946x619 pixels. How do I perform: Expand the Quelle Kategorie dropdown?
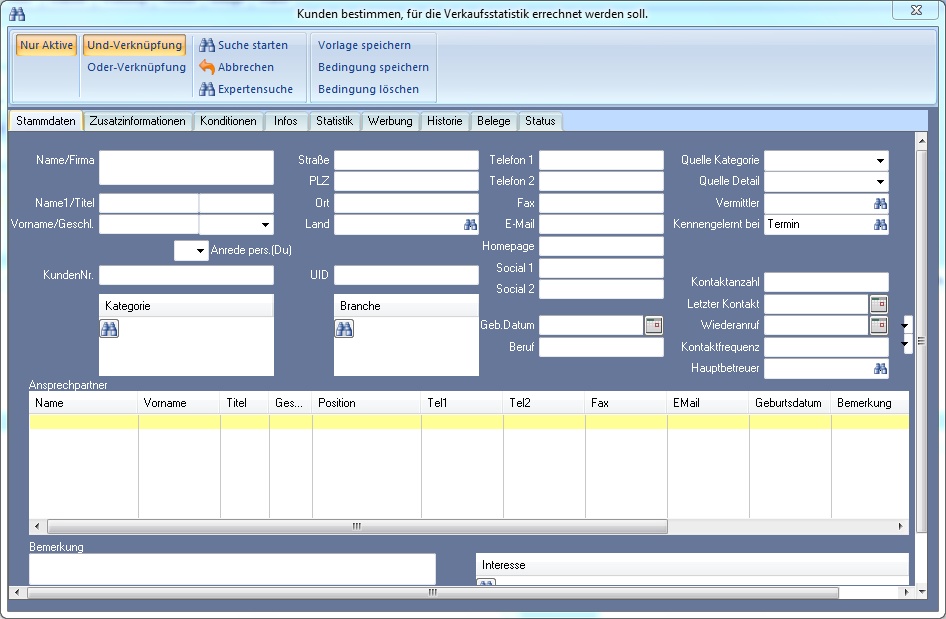(x=880, y=160)
